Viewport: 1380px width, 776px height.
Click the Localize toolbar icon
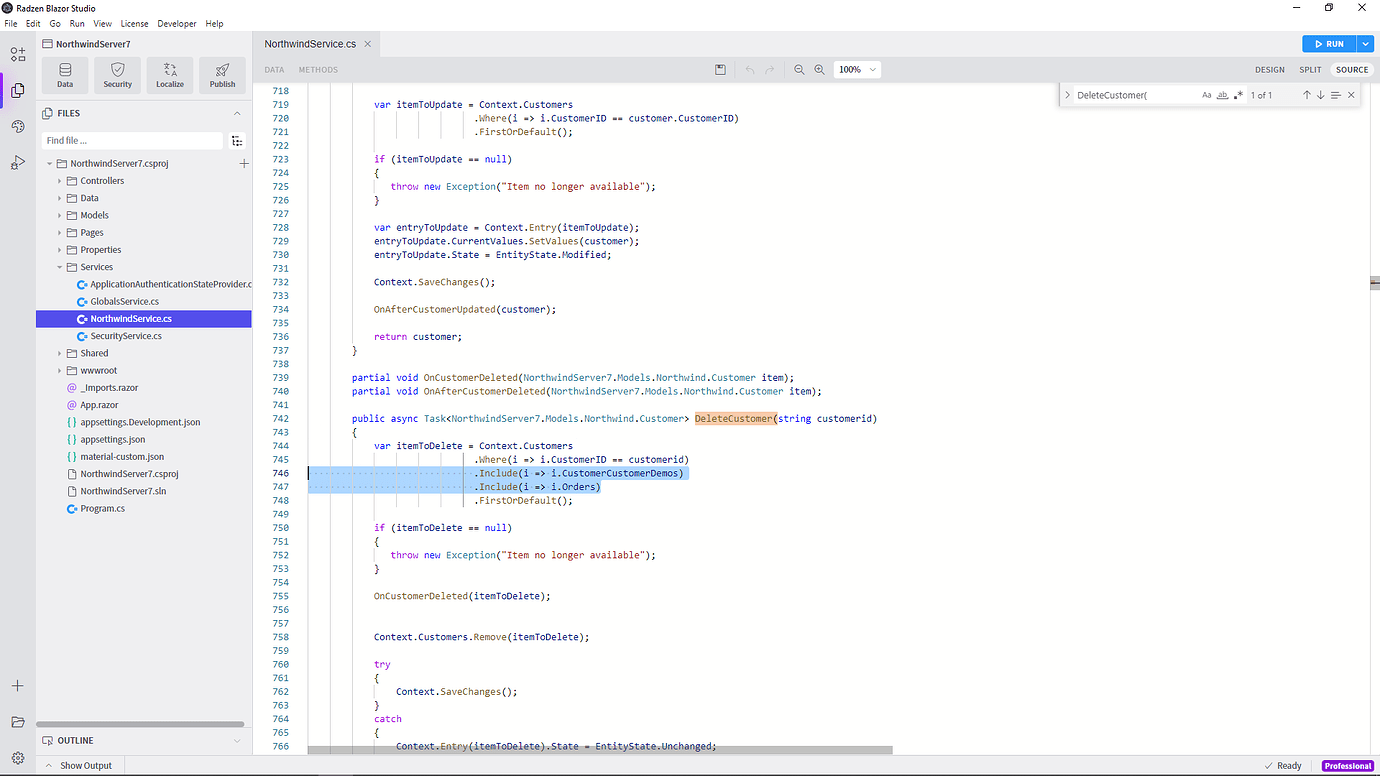(170, 75)
